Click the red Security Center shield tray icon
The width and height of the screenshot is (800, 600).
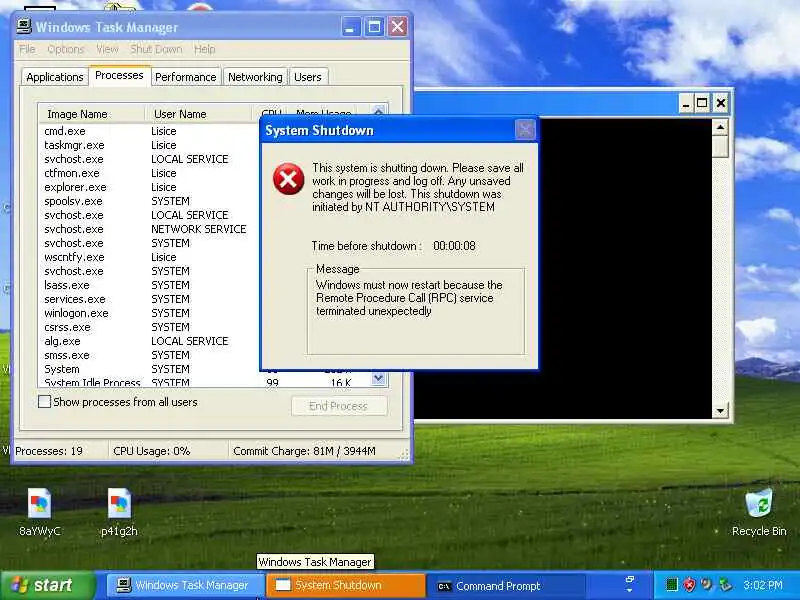(x=689, y=585)
